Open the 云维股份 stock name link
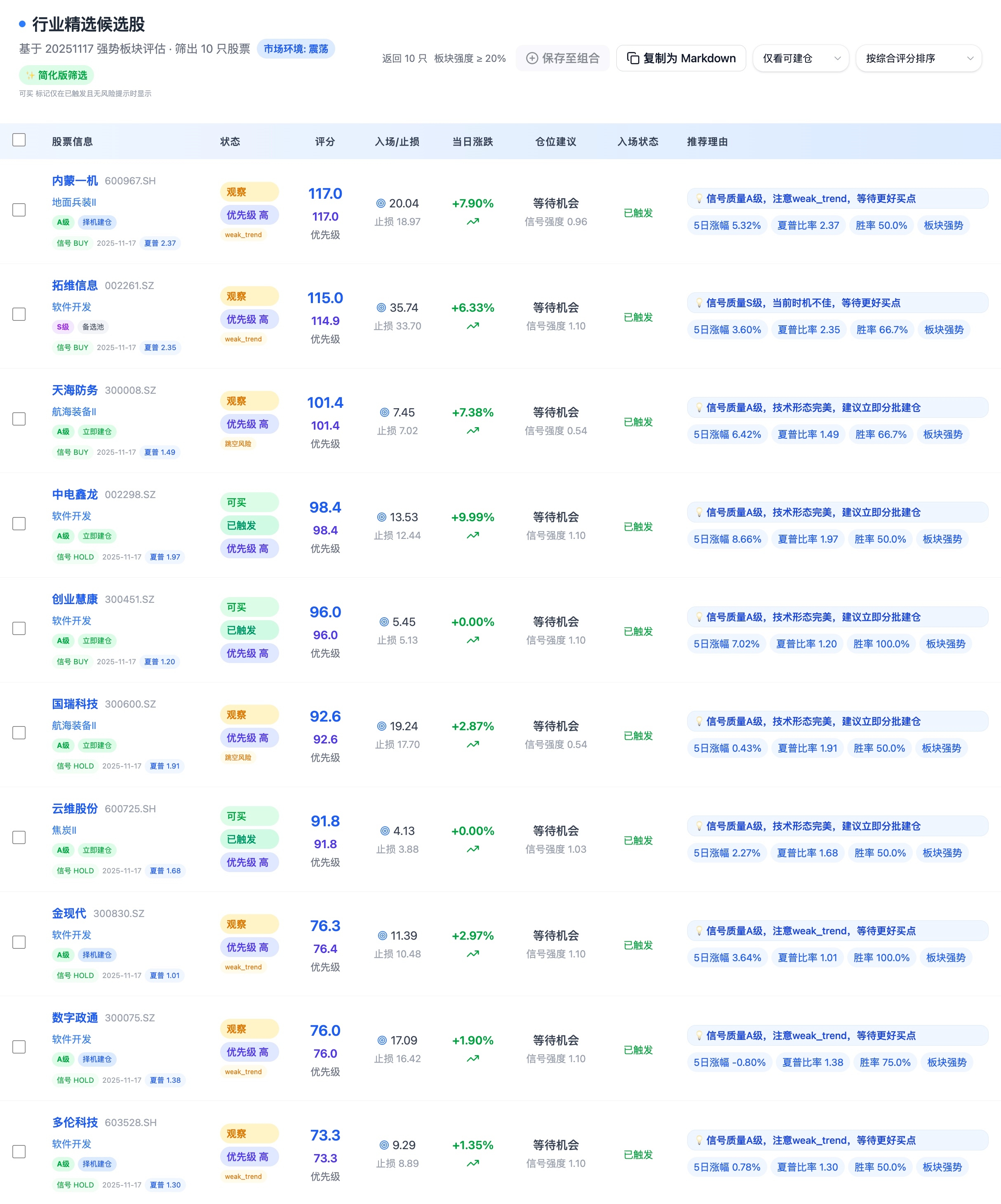Screen dimensions: 1001x1204 coord(75,809)
